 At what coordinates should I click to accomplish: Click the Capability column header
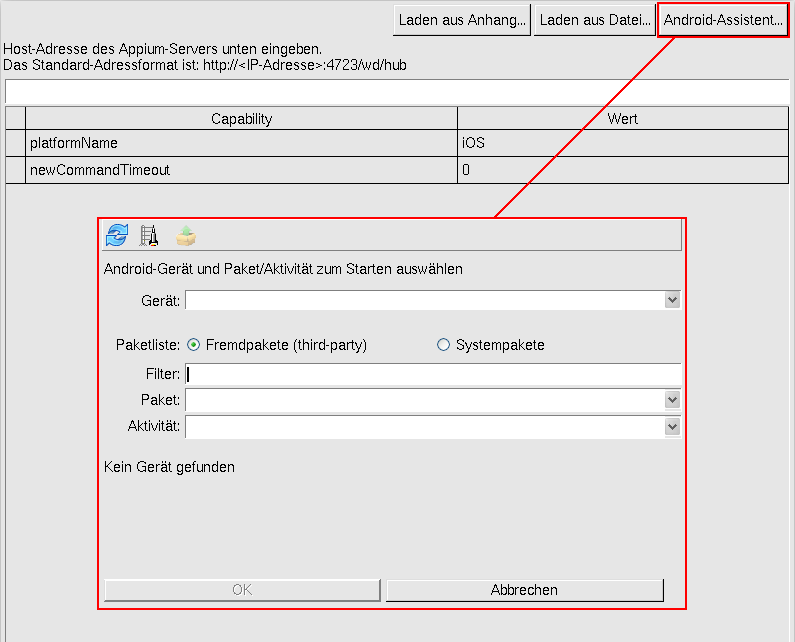tap(241, 119)
